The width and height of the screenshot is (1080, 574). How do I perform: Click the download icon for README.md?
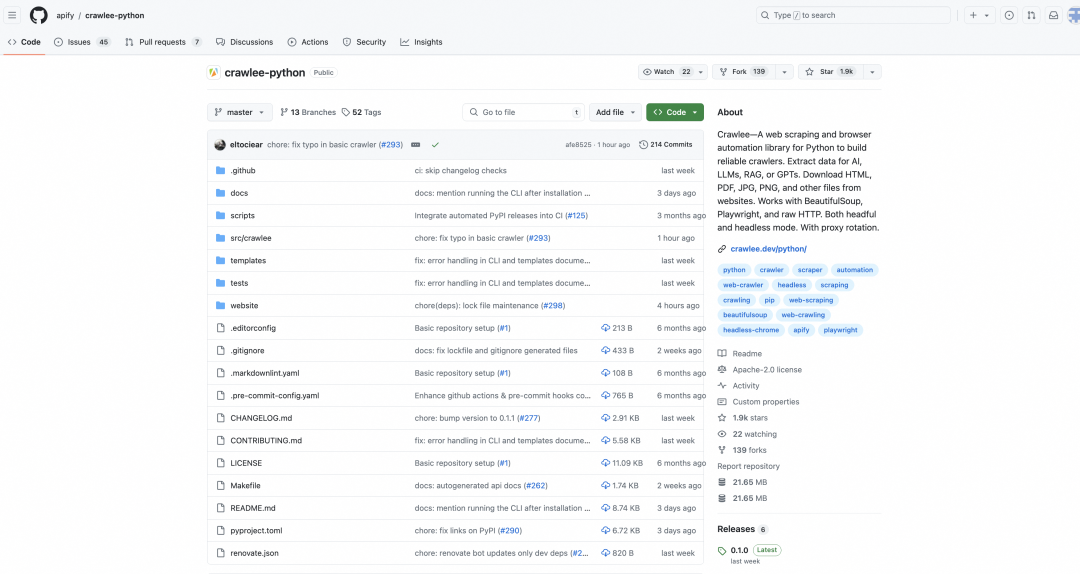tap(605, 508)
